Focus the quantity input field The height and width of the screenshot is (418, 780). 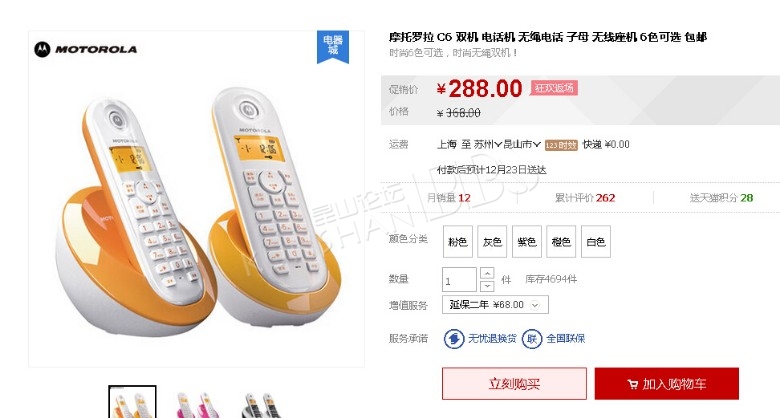pyautogui.click(x=459, y=280)
